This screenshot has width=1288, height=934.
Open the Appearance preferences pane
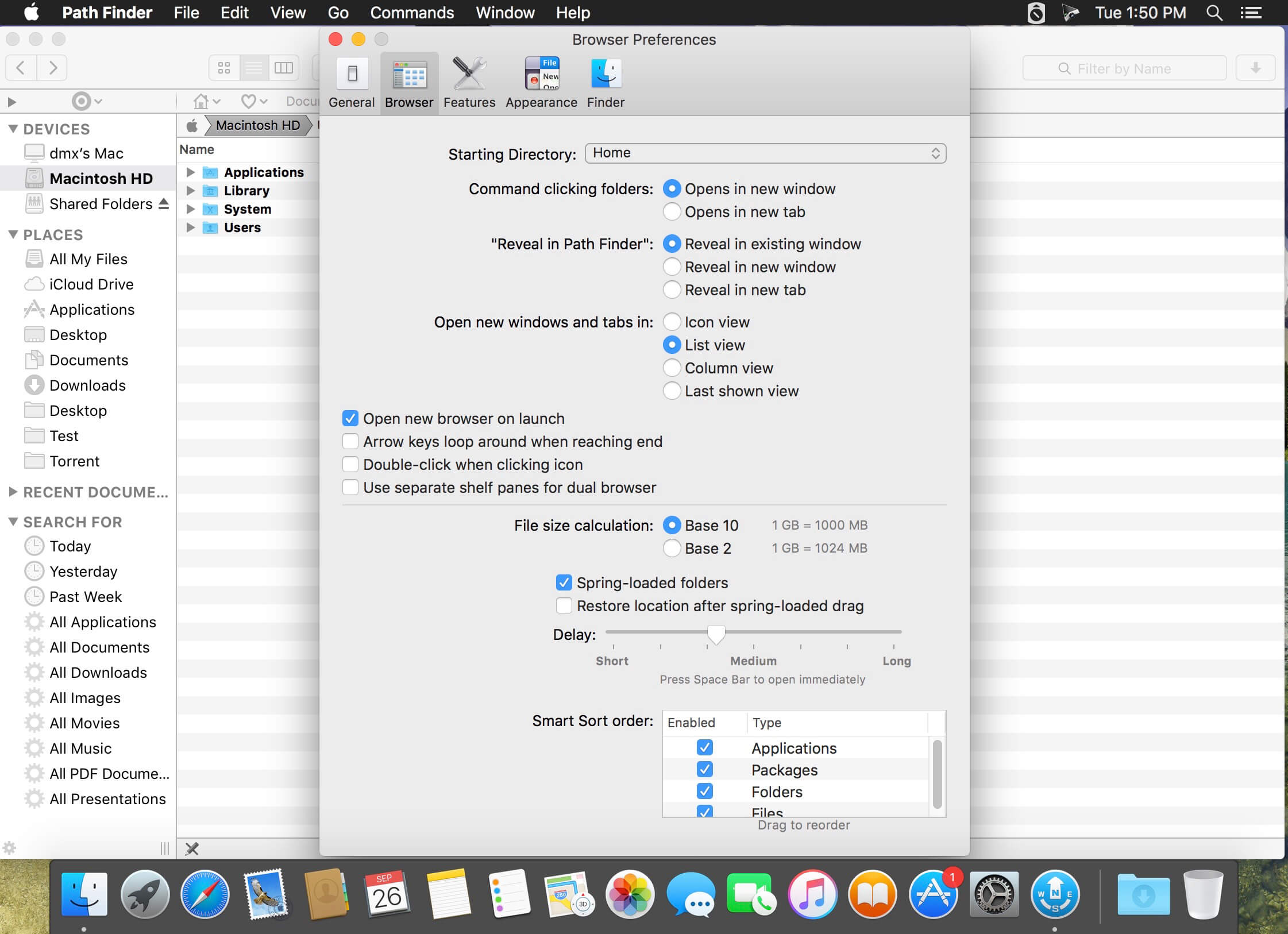point(541,83)
